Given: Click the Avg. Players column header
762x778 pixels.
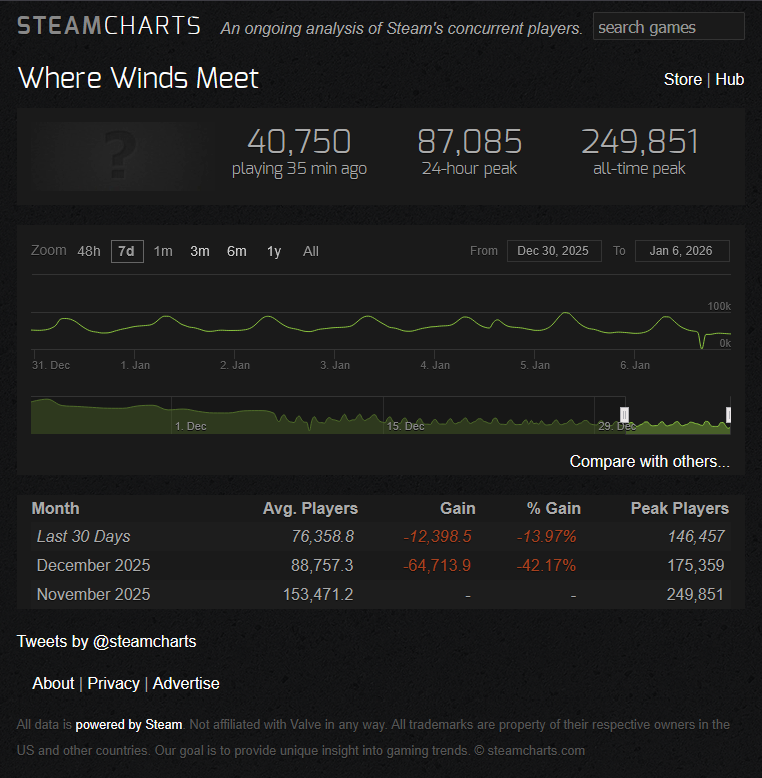Looking at the screenshot, I should click(310, 509).
